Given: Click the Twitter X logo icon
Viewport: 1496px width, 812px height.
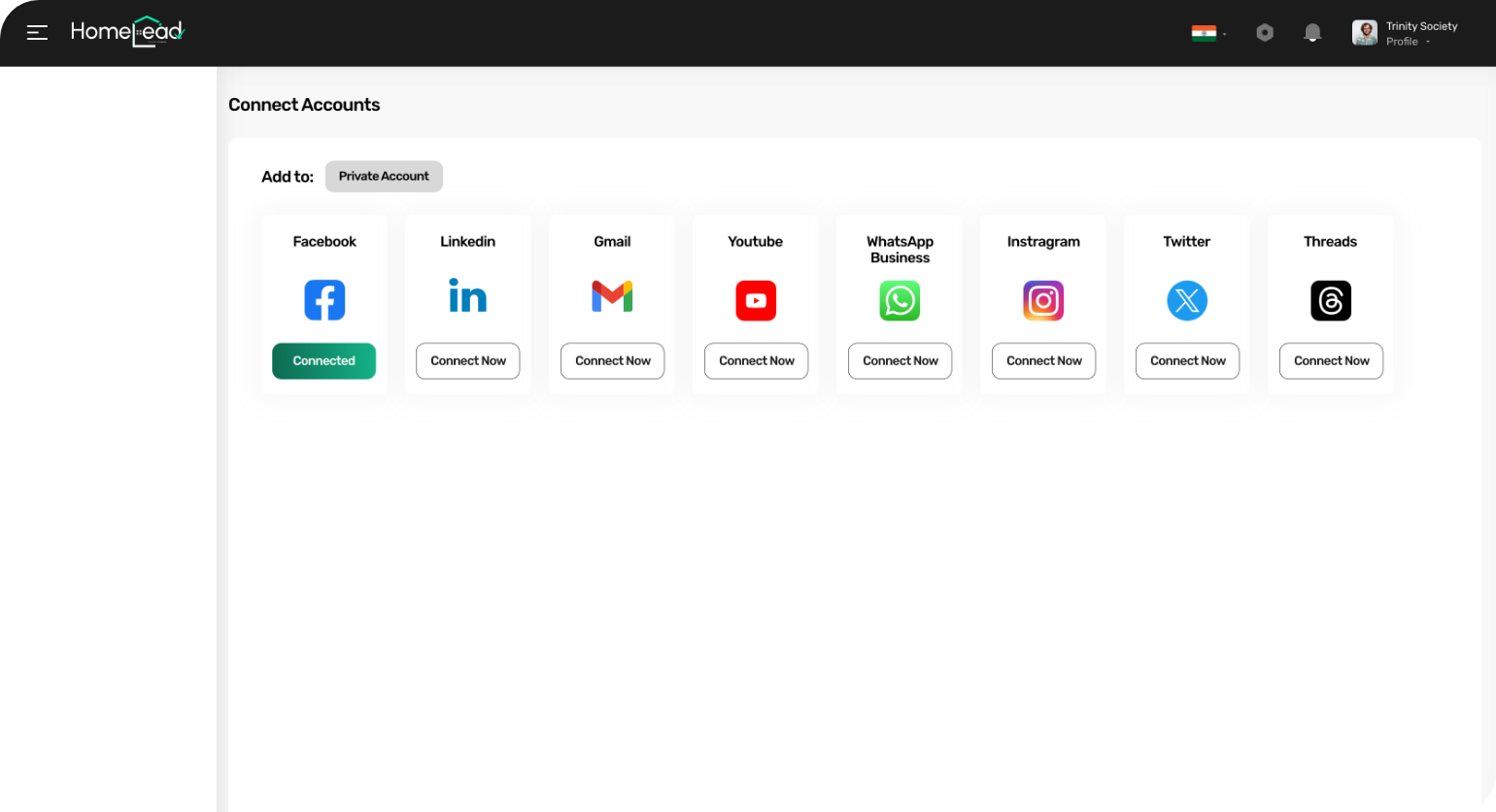Looking at the screenshot, I should [x=1187, y=300].
